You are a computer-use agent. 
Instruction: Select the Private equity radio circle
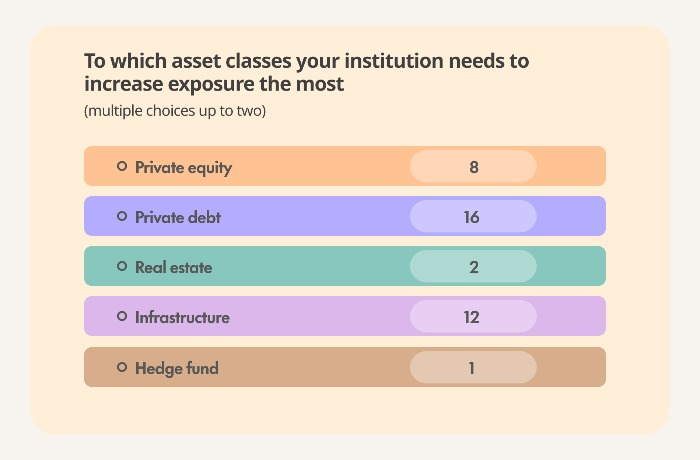(122, 166)
